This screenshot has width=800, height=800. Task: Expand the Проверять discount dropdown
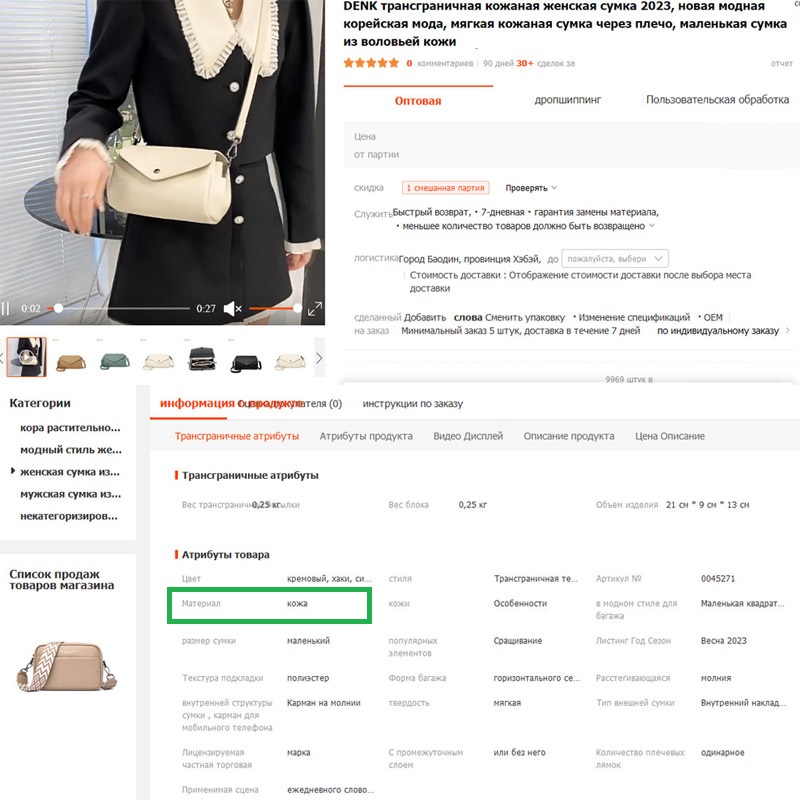(x=531, y=188)
